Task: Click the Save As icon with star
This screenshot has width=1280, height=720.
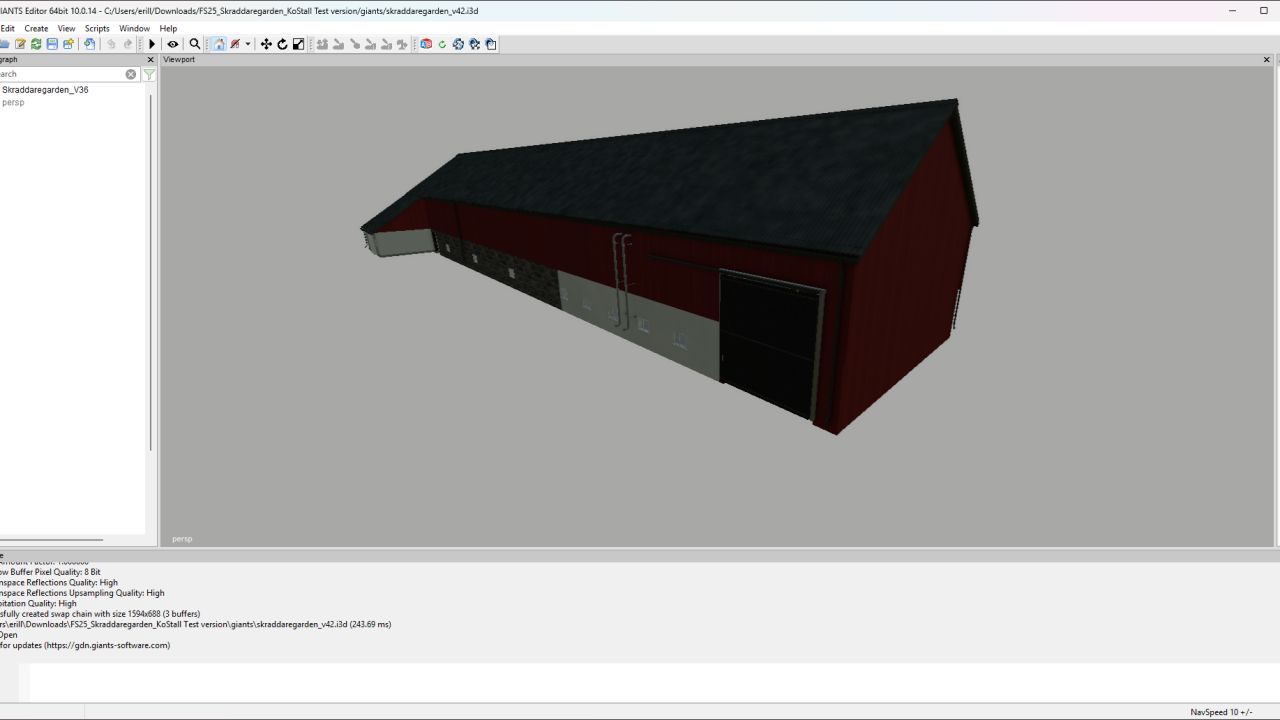Action: [x=68, y=44]
